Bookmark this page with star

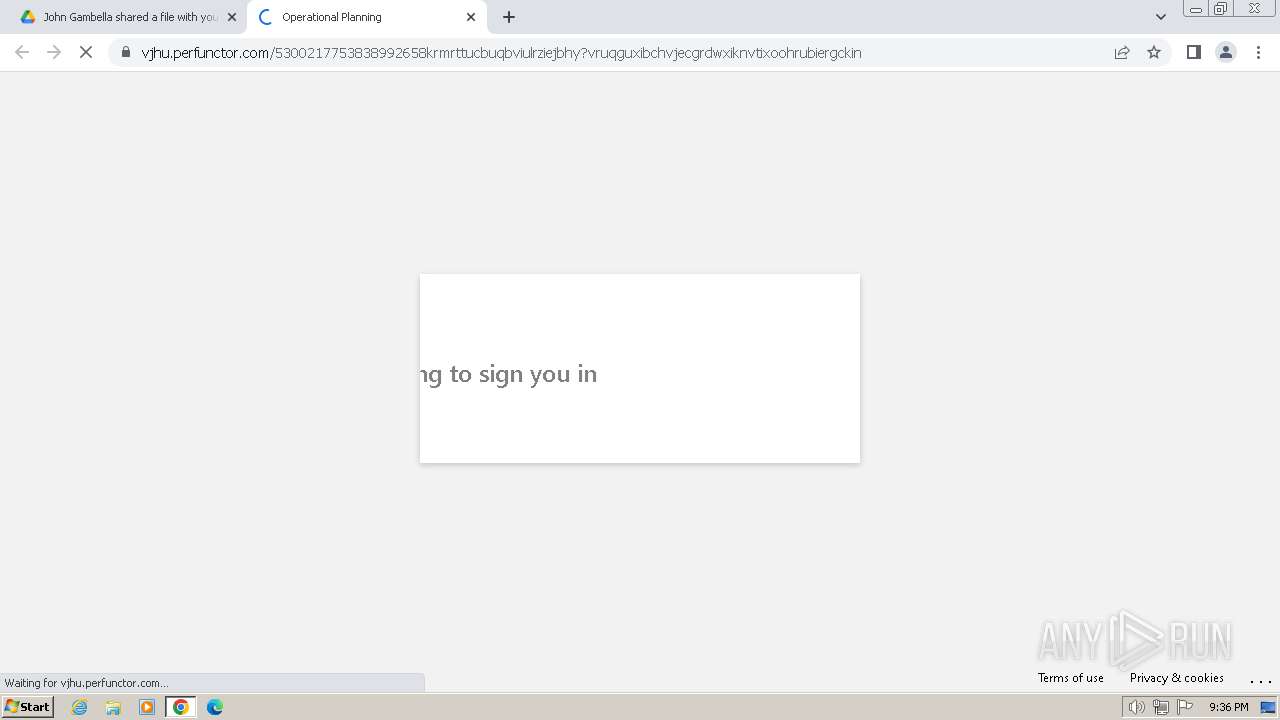pos(1154,52)
